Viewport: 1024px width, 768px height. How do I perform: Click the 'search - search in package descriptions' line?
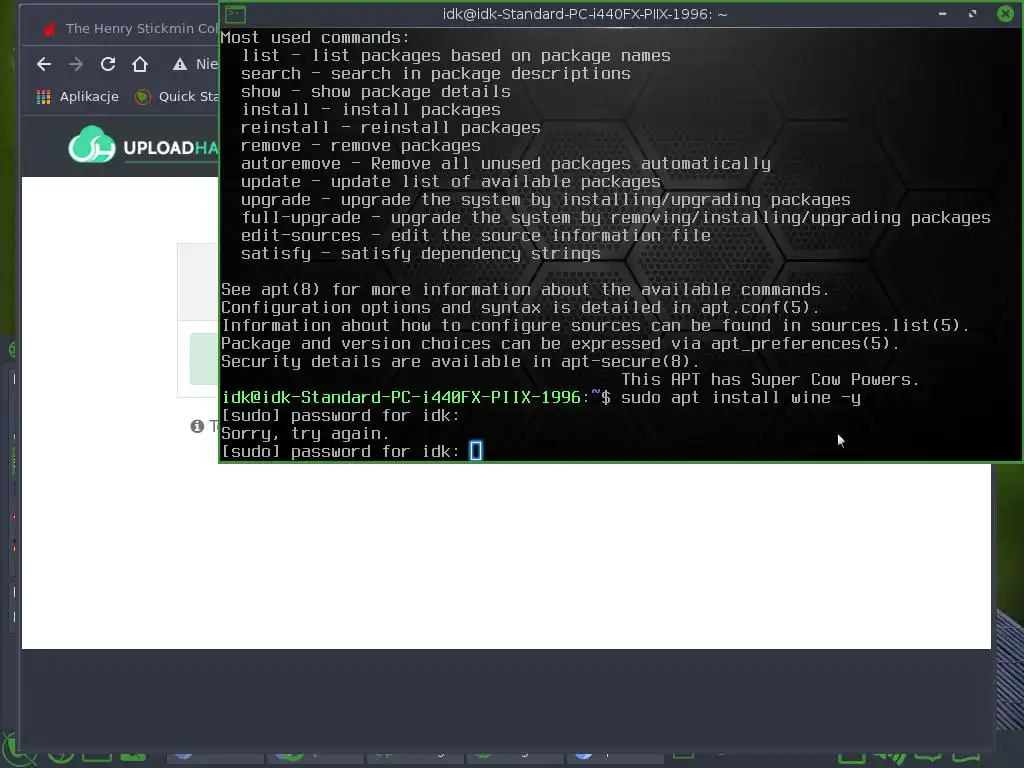pyautogui.click(x=436, y=74)
